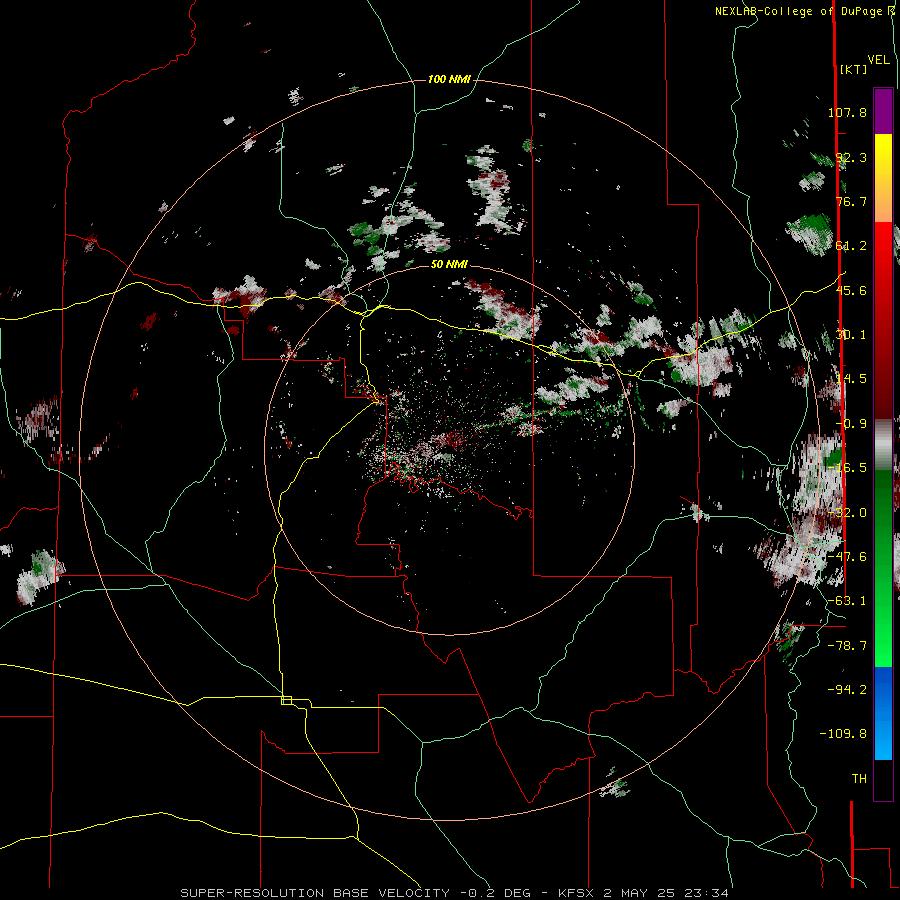Click the KFSX radar site identifier
Viewport: 900px width, 900px height.
577,893
